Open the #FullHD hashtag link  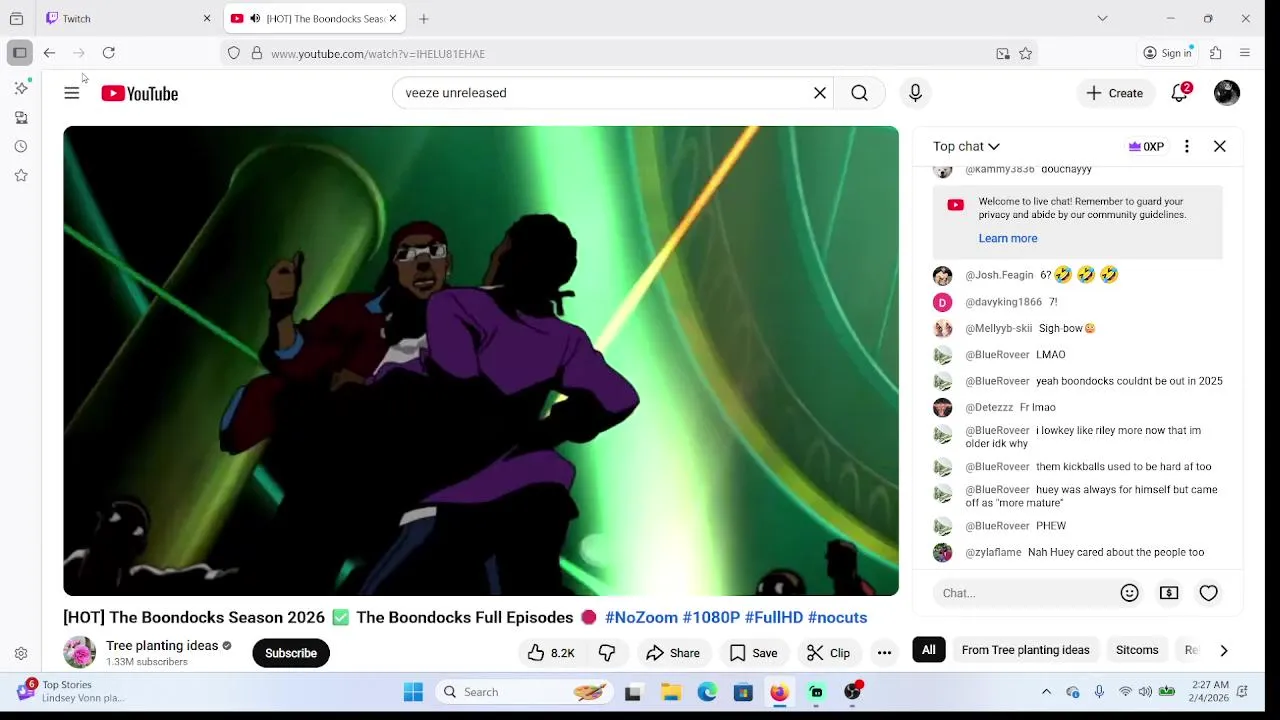click(774, 617)
